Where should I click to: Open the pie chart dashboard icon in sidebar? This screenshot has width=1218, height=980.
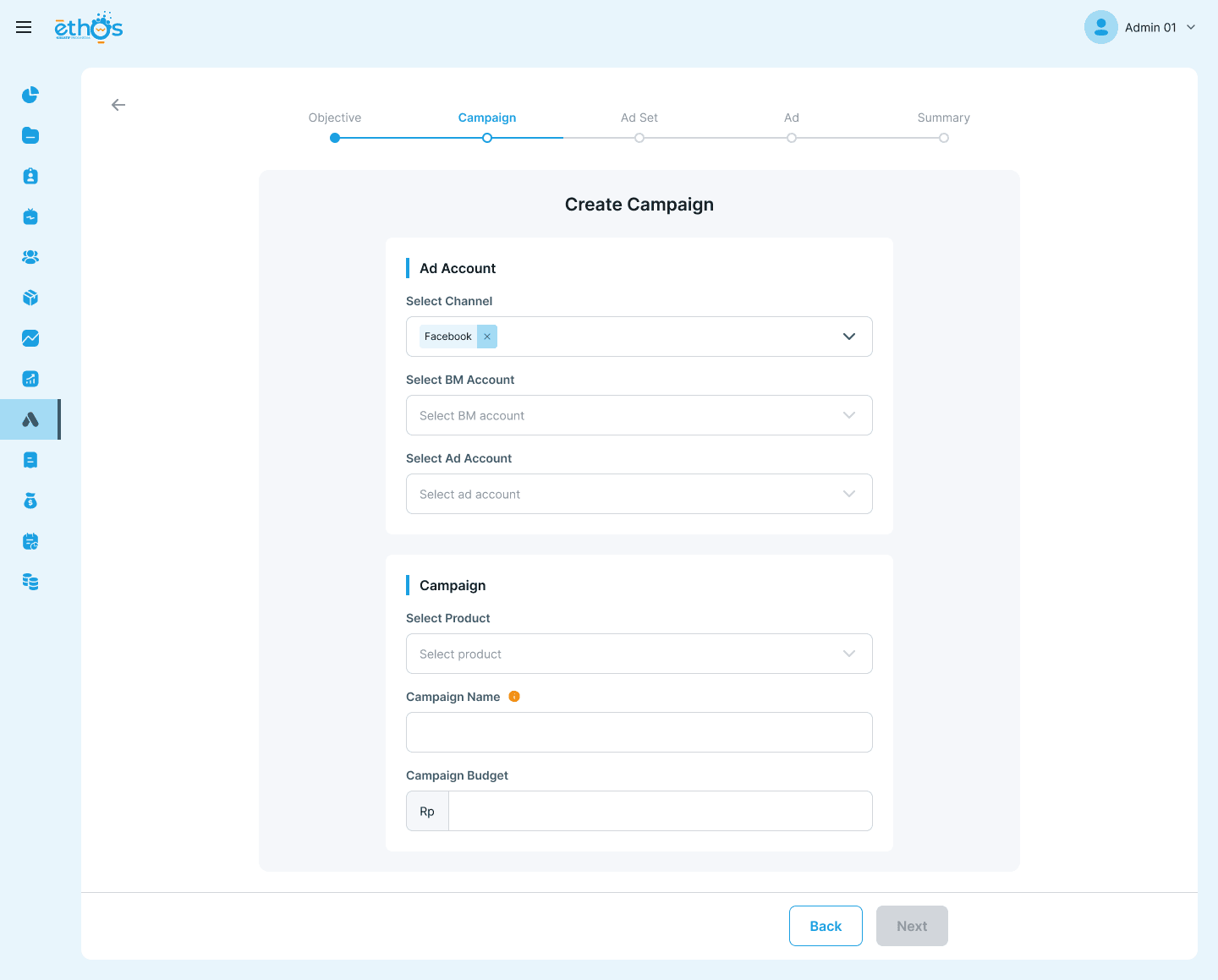pos(30,95)
